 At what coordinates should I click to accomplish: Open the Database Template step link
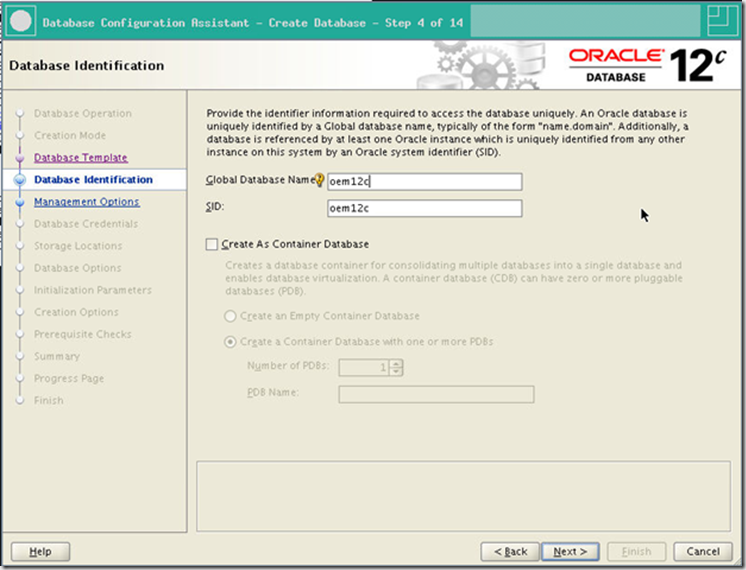(x=80, y=157)
